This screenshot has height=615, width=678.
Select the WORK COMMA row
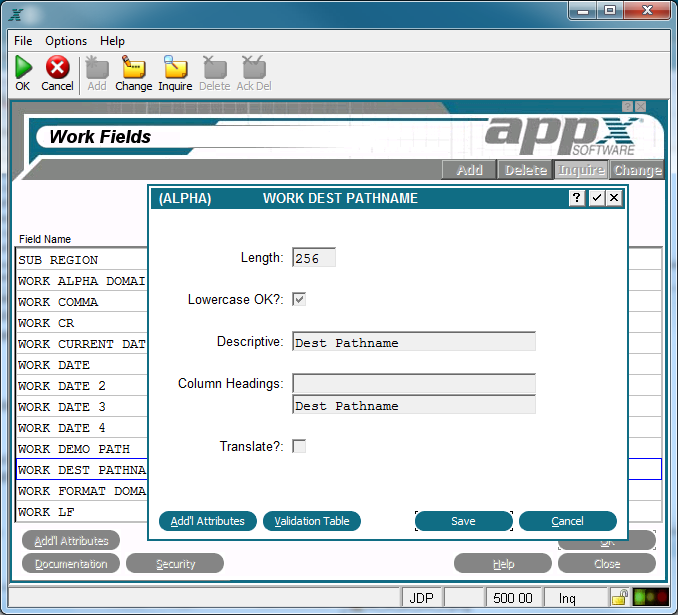point(82,302)
